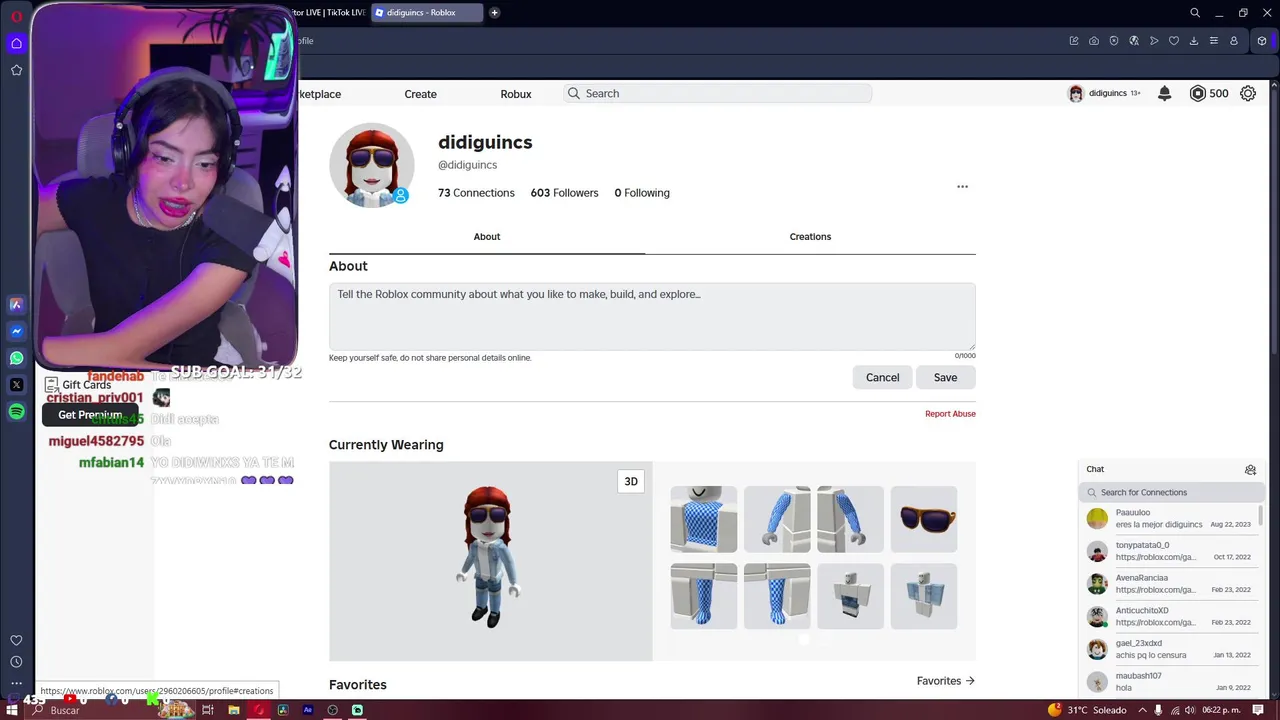Open Opera sidebar home icon
Screen dimensions: 1280x720
tap(16, 43)
